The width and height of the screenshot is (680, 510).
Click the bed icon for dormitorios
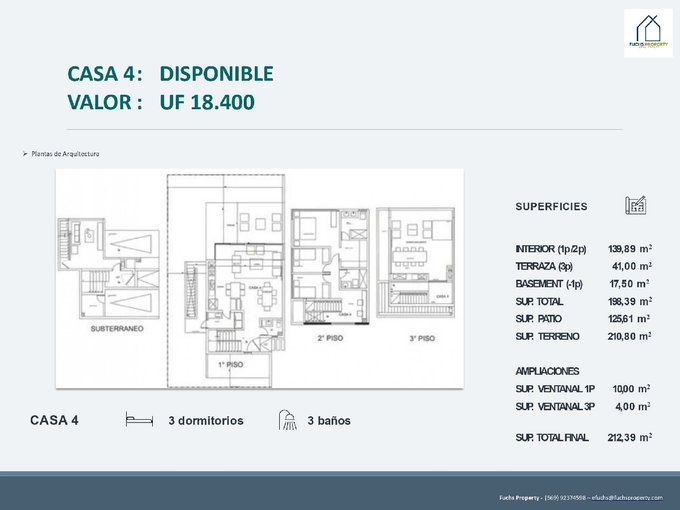[x=139, y=419]
